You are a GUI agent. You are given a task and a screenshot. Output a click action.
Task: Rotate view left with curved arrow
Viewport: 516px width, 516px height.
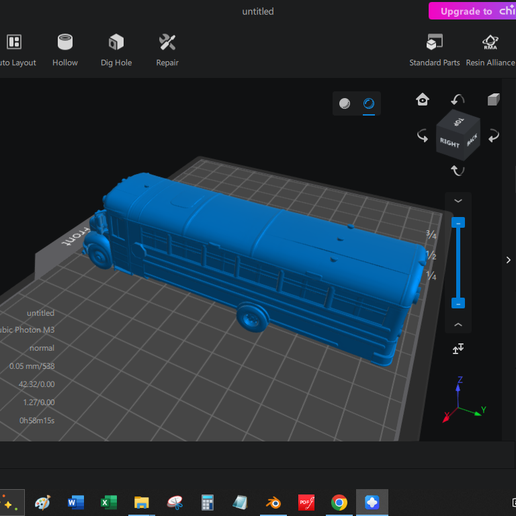pyautogui.click(x=423, y=136)
